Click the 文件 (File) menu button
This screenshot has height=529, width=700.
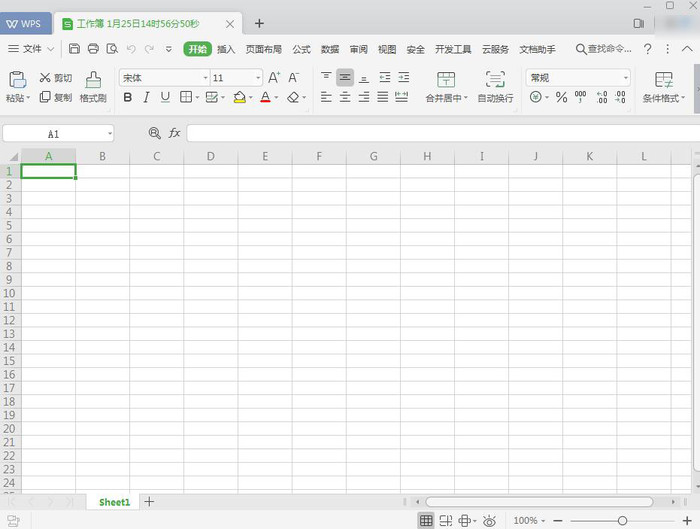click(32, 49)
